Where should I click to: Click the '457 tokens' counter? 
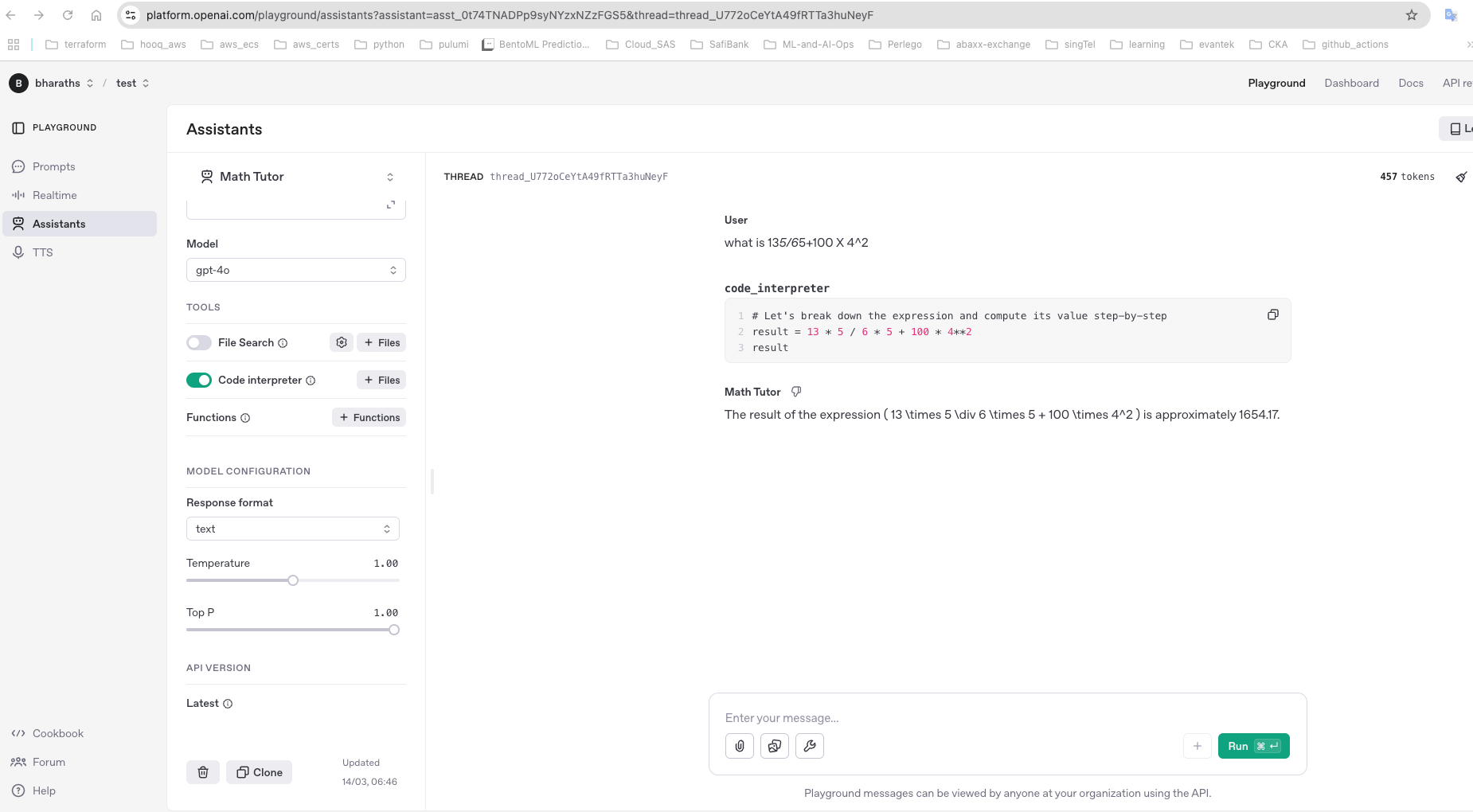(1407, 177)
